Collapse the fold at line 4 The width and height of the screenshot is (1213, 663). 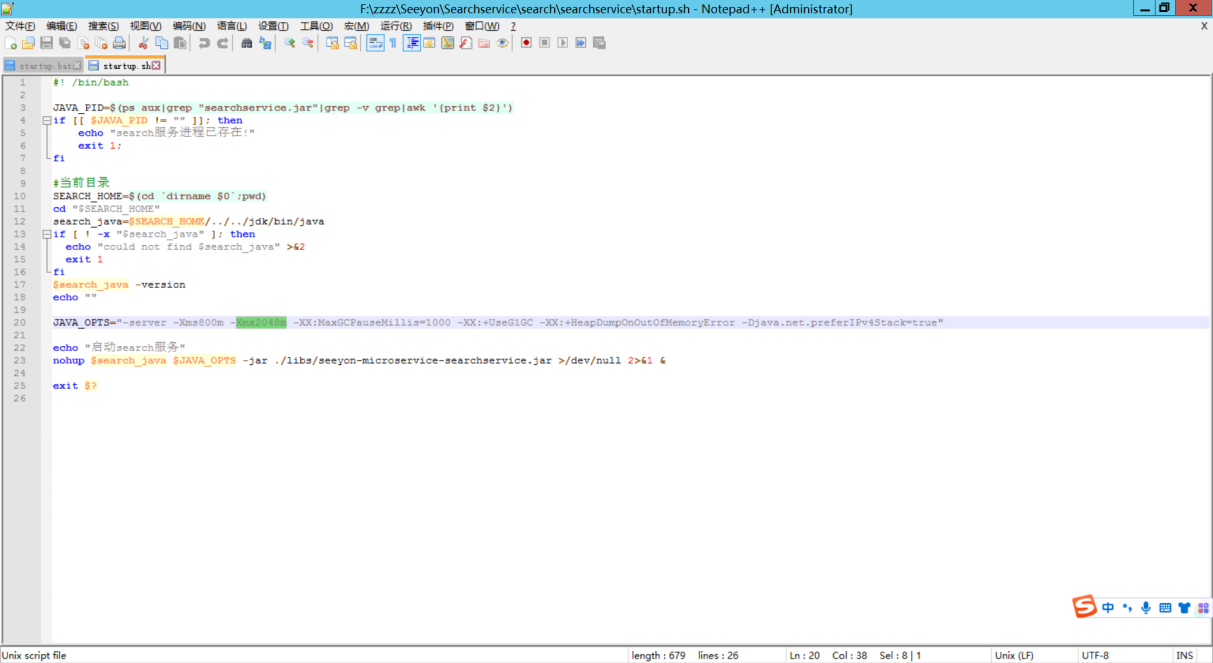46,120
